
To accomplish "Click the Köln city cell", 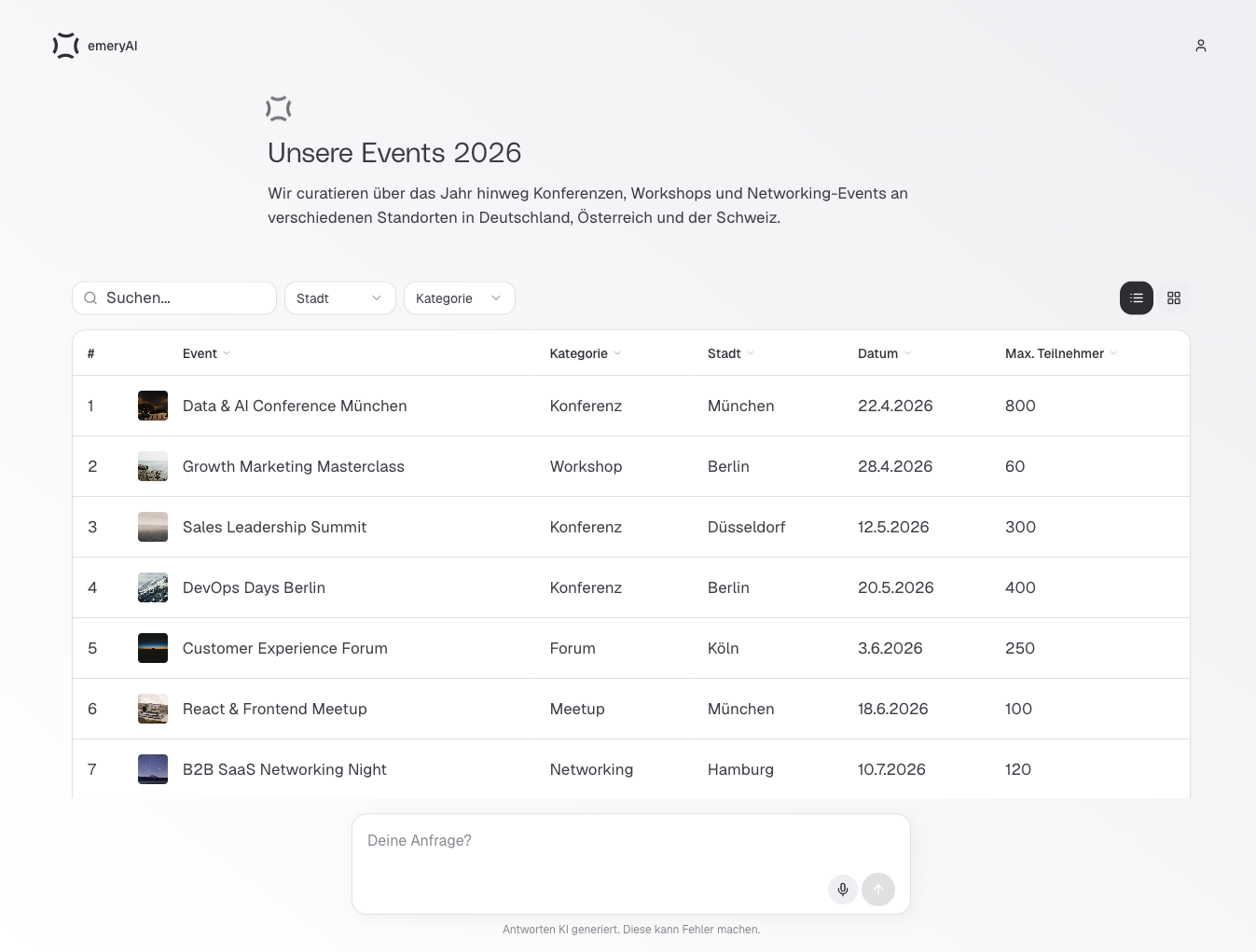I will pos(724,648).
